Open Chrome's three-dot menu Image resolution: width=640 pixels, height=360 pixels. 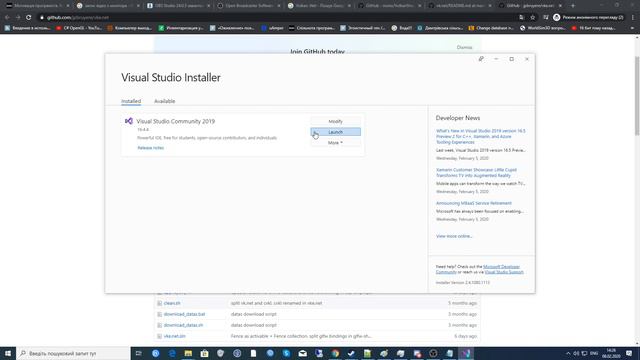click(633, 18)
